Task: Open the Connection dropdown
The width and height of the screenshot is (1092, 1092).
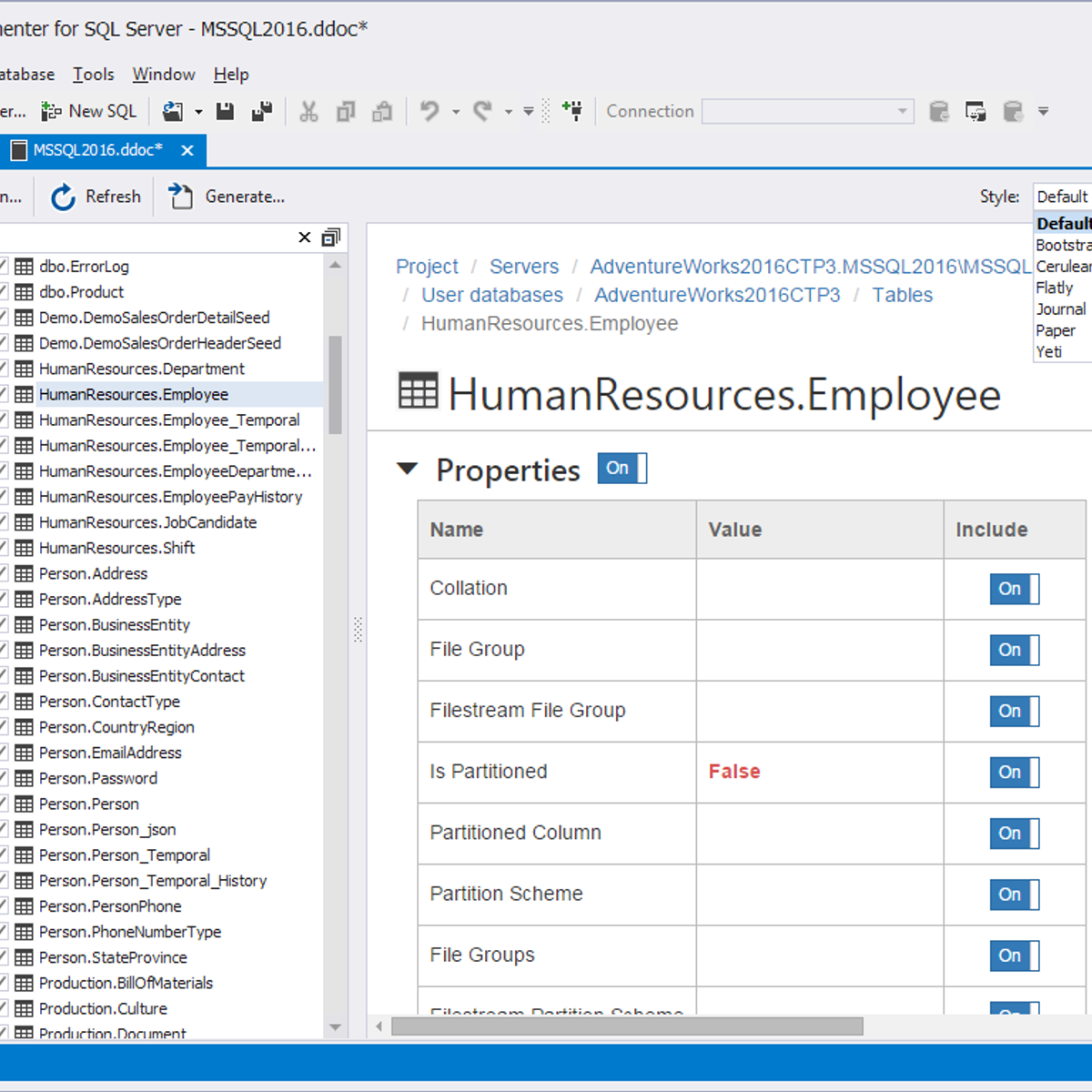Action: tap(903, 111)
